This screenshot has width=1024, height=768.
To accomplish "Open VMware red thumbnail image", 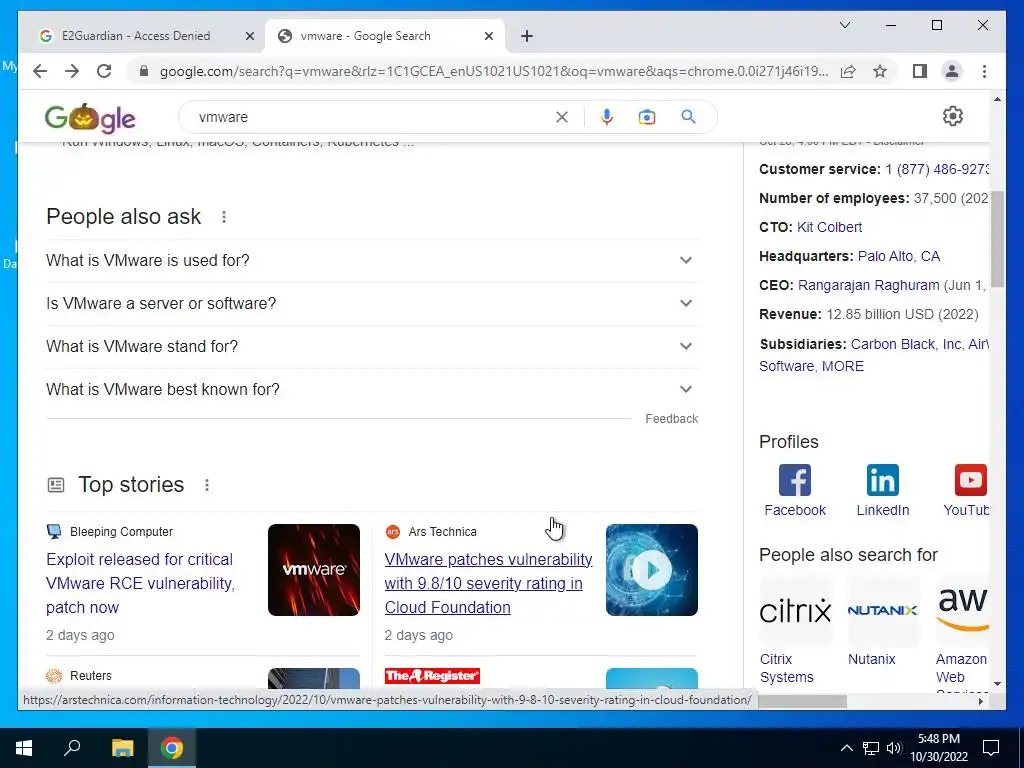I will click(313, 570).
